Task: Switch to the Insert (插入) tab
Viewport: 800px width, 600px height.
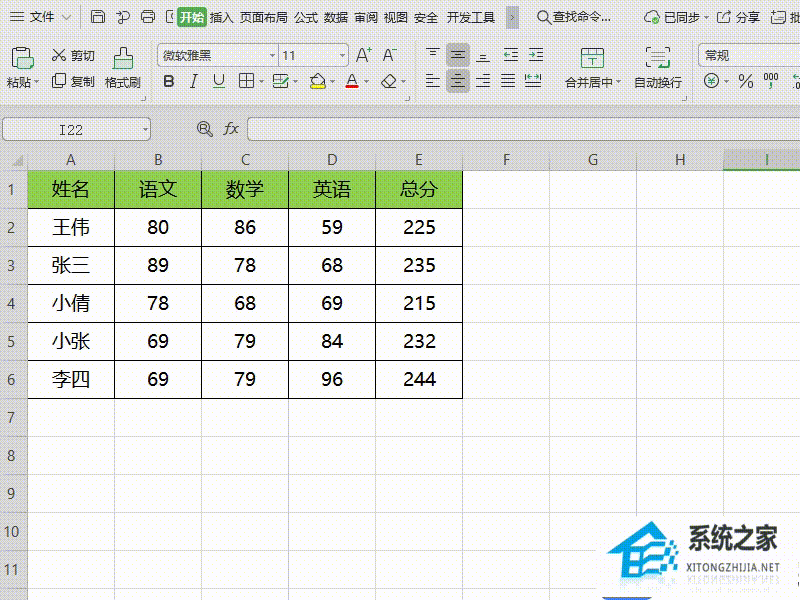Action: pos(221,17)
